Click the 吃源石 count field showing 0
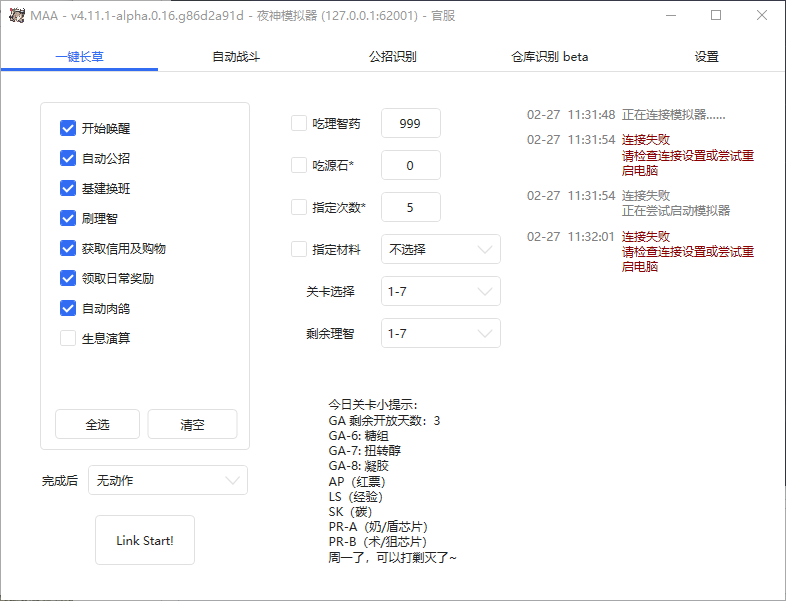Viewport: 786px width, 601px height. (x=411, y=165)
